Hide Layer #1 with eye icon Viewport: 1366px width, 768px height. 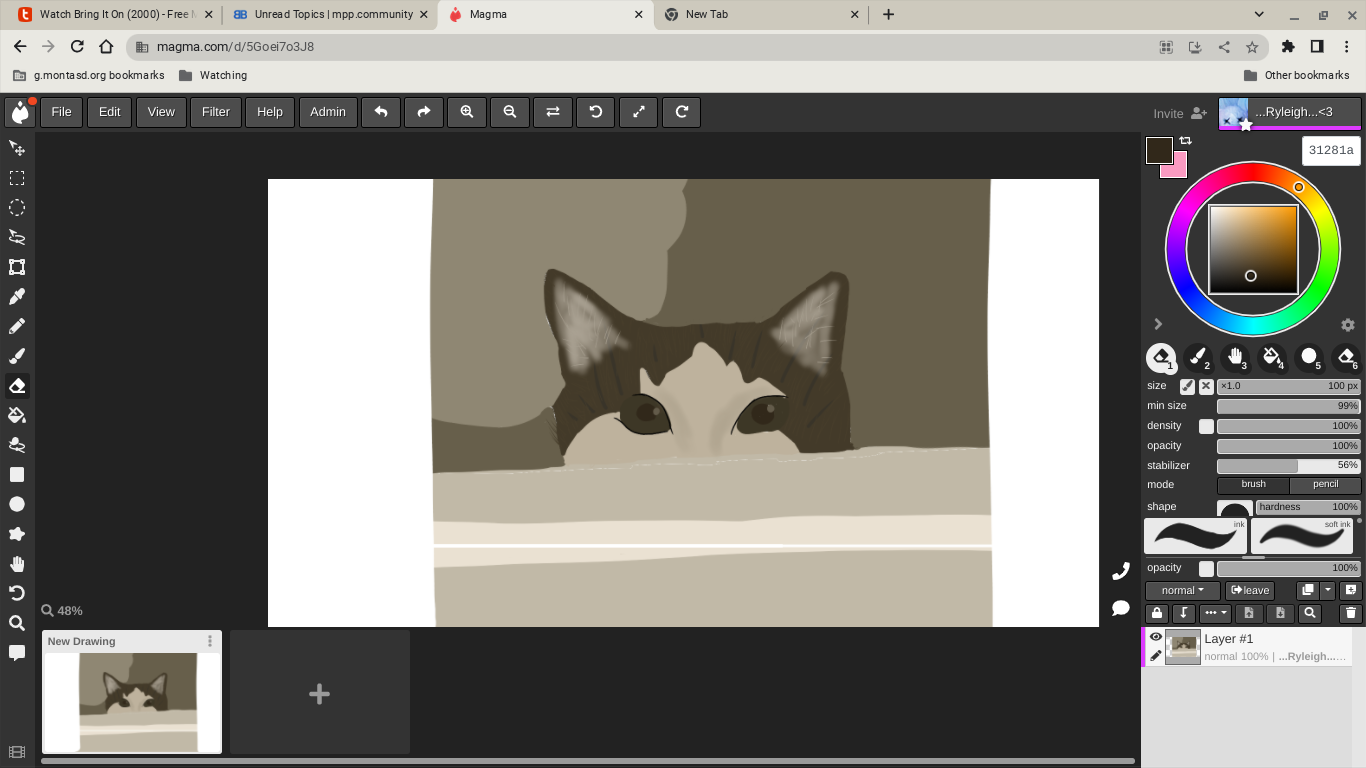1156,637
